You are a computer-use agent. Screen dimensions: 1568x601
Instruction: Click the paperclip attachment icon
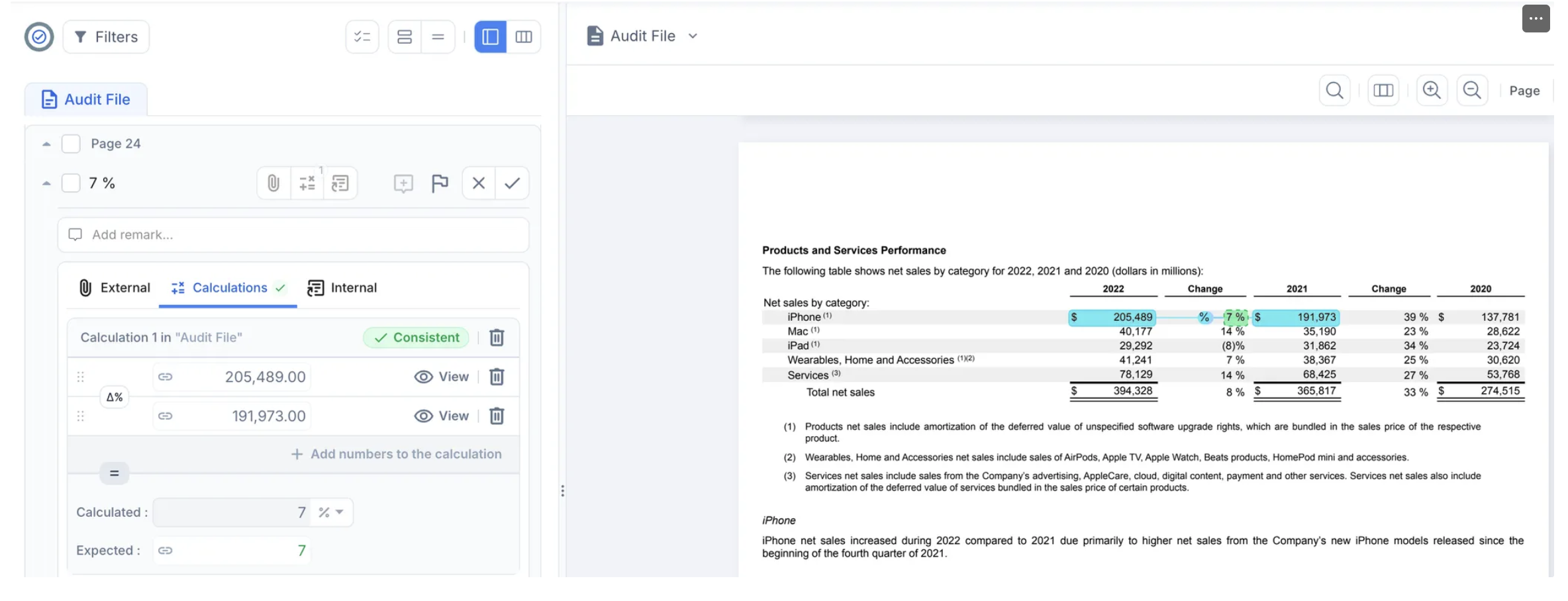[273, 183]
